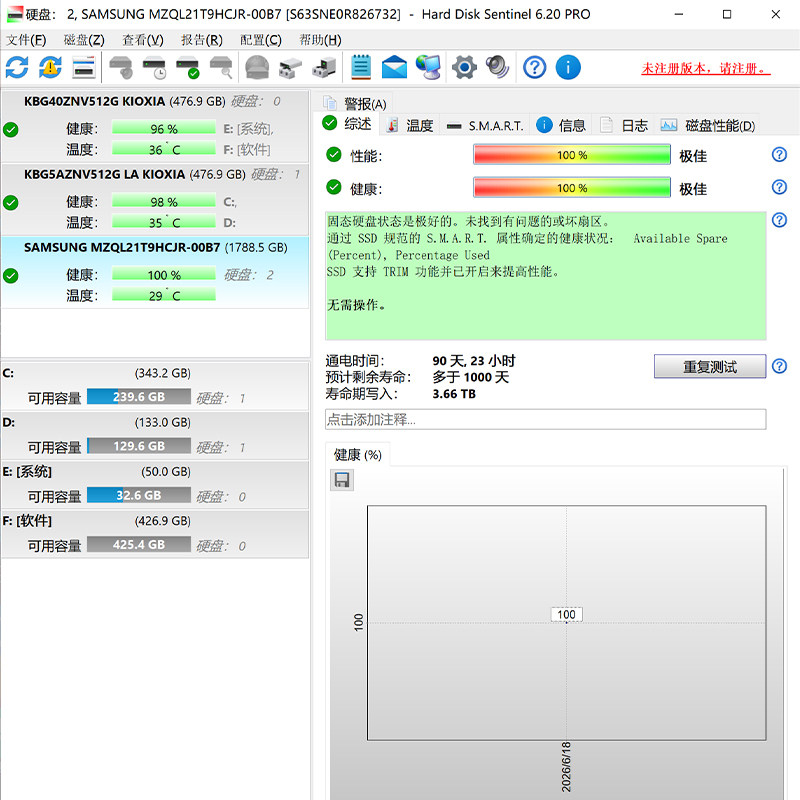The height and width of the screenshot is (800, 800).
Task: Click the blue question mark toolbar icon
Action: pos(535,67)
